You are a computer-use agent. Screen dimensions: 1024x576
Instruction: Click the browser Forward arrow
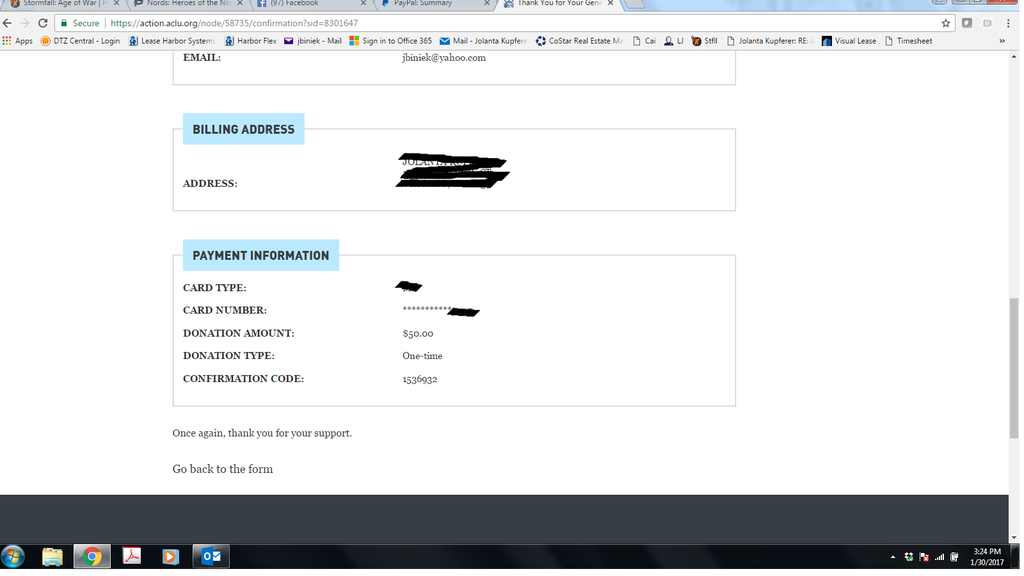click(25, 23)
